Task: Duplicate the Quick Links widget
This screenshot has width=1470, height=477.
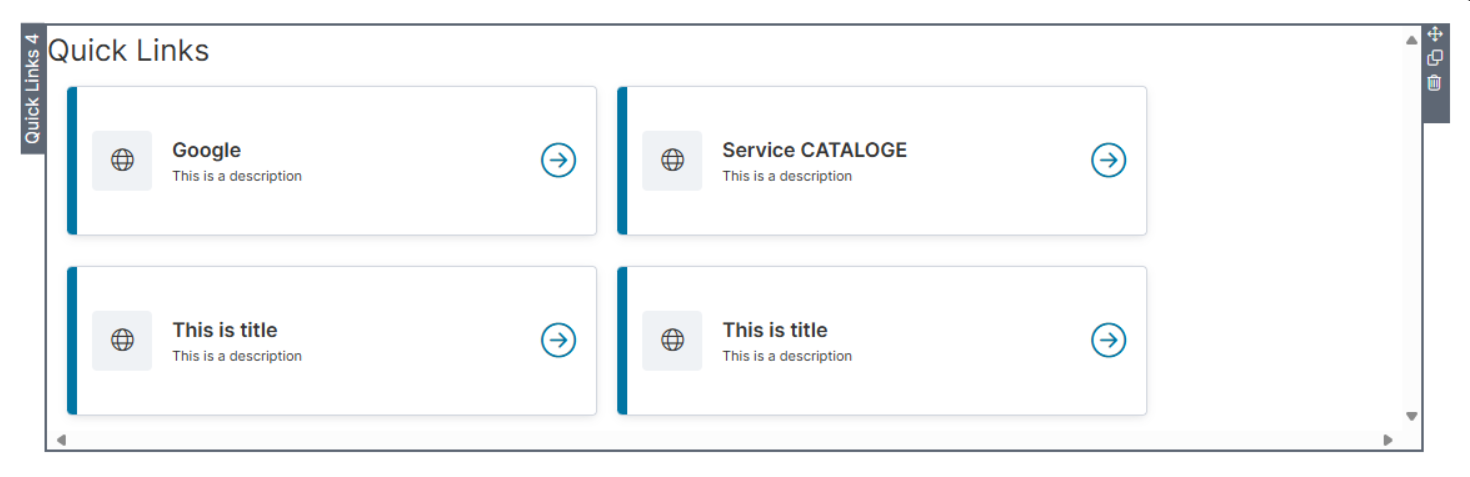Action: coord(1435,58)
